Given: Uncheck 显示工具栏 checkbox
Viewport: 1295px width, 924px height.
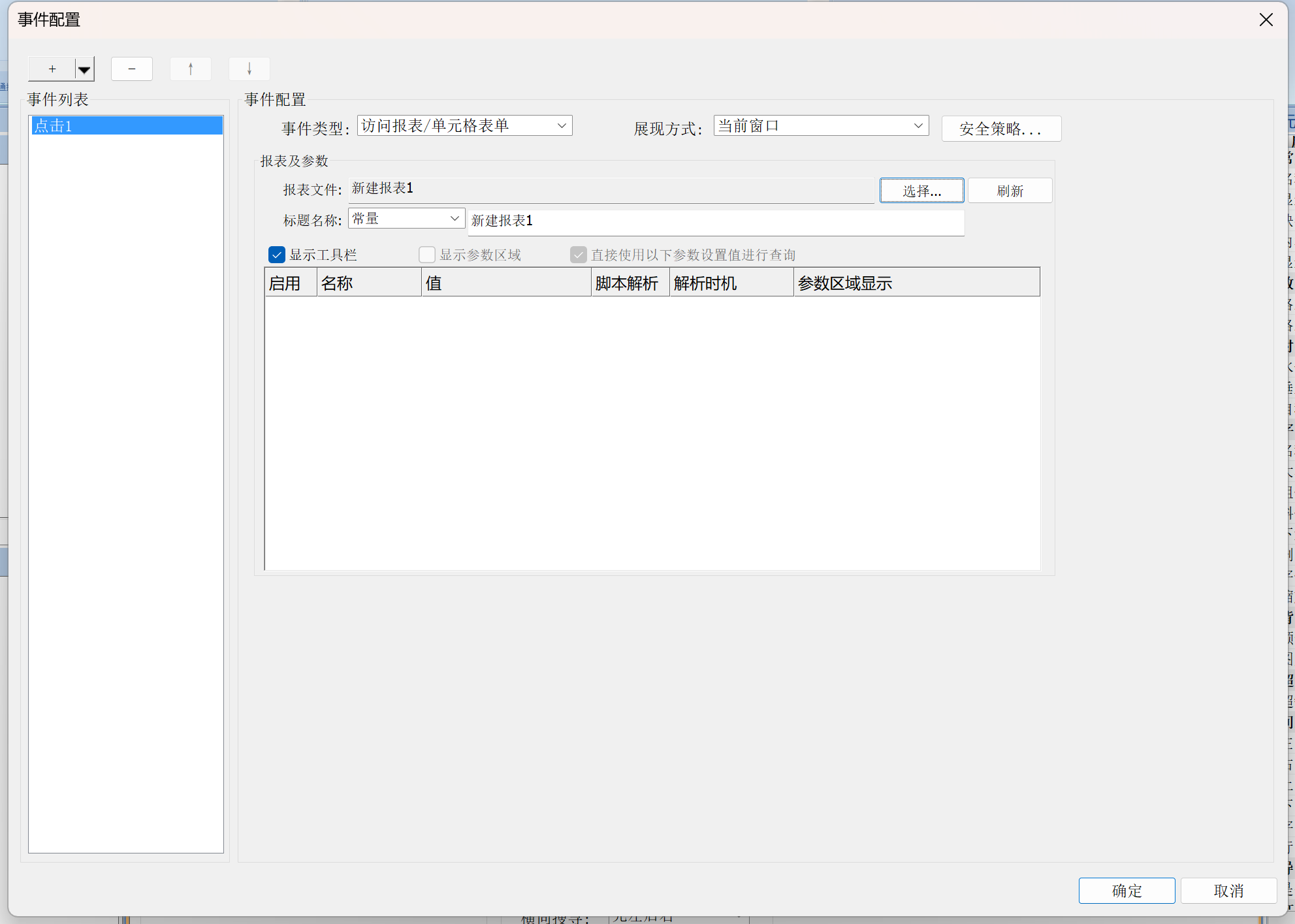Looking at the screenshot, I should click(277, 255).
